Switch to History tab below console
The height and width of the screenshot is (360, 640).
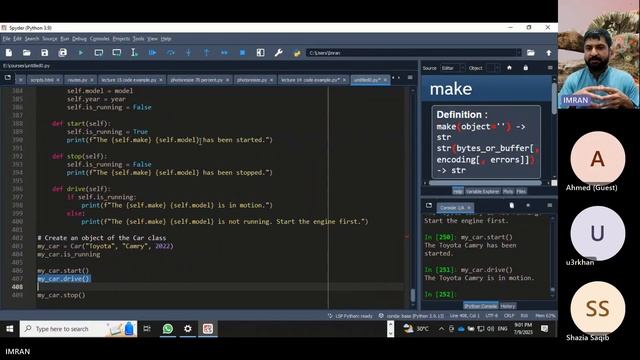point(508,306)
